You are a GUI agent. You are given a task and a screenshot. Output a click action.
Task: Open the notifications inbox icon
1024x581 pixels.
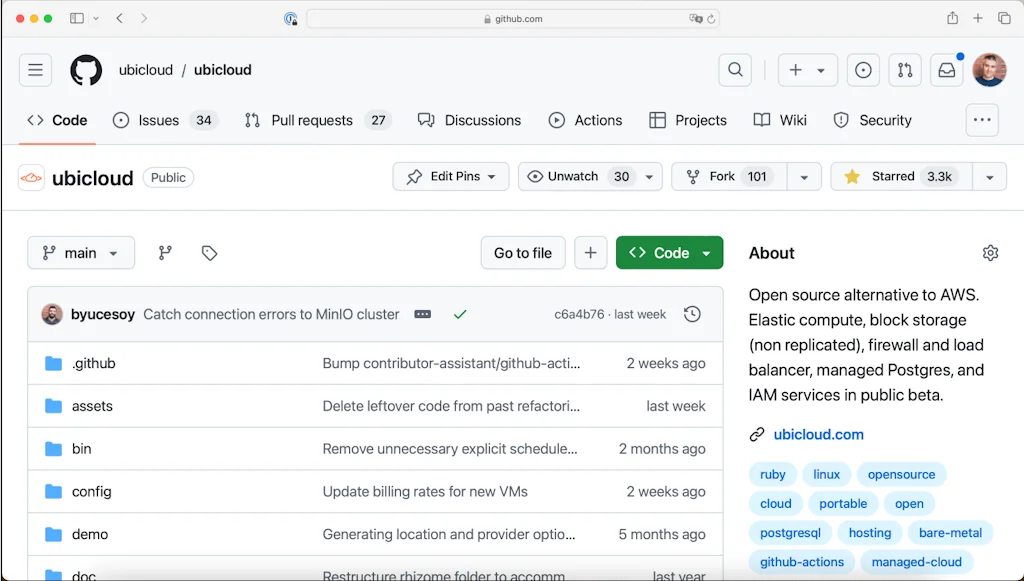[946, 70]
